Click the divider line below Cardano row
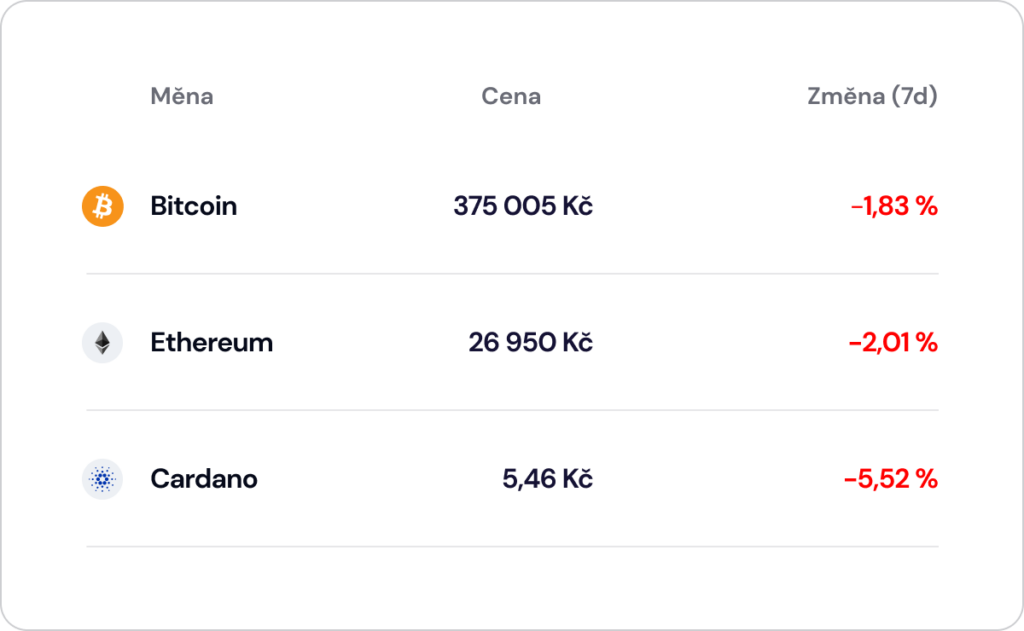Image resolution: width=1024 pixels, height=631 pixels. tap(512, 547)
